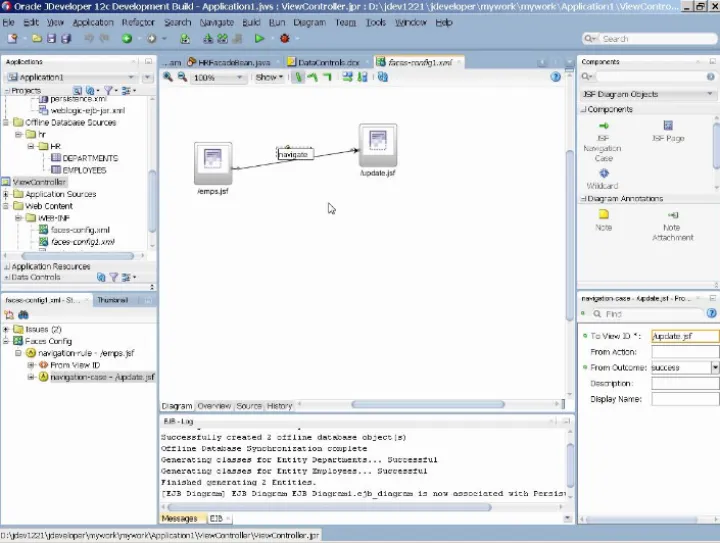Viewport: 720px width, 543px height.
Task: Select the Note annotation icon
Action: 603,215
